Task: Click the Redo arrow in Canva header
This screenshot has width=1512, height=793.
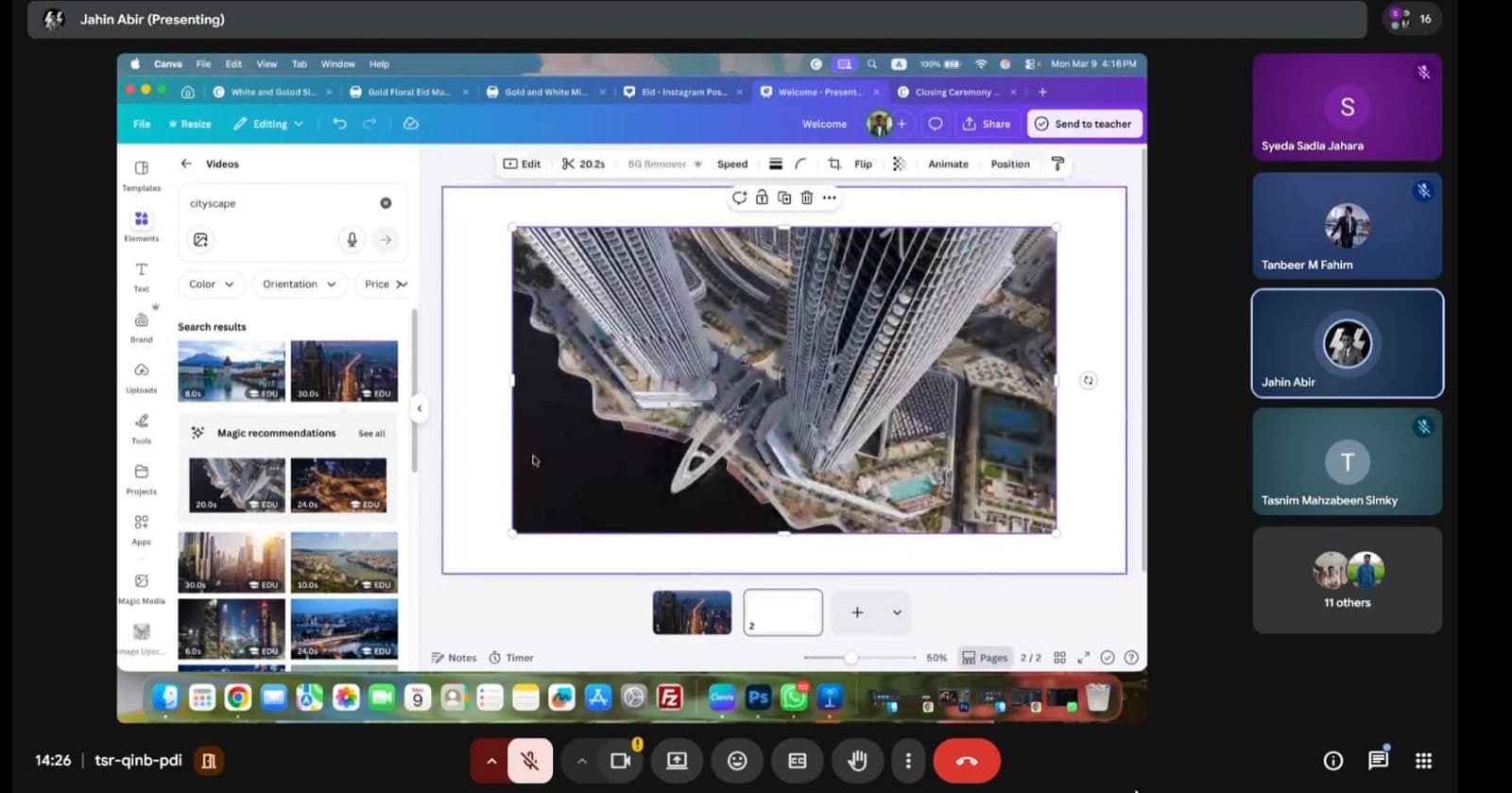Action: point(369,124)
